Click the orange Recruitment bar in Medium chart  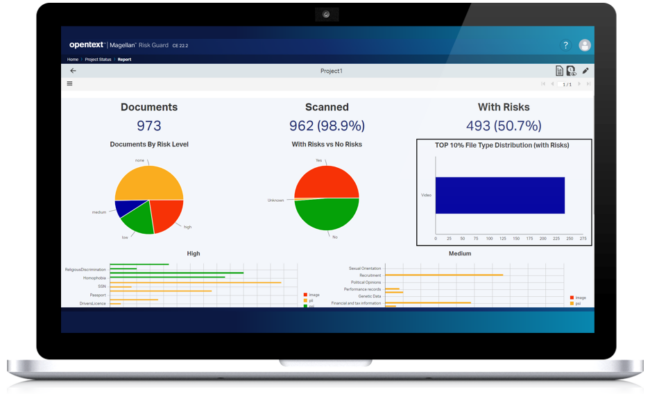click(x=444, y=275)
